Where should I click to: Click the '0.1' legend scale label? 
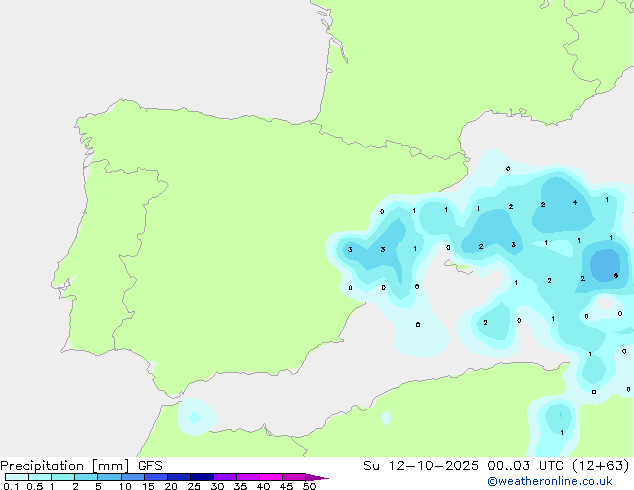tap(11, 486)
